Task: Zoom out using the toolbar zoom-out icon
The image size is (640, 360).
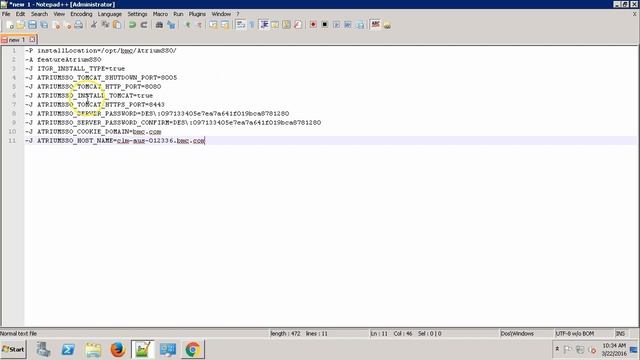Action: (199, 25)
